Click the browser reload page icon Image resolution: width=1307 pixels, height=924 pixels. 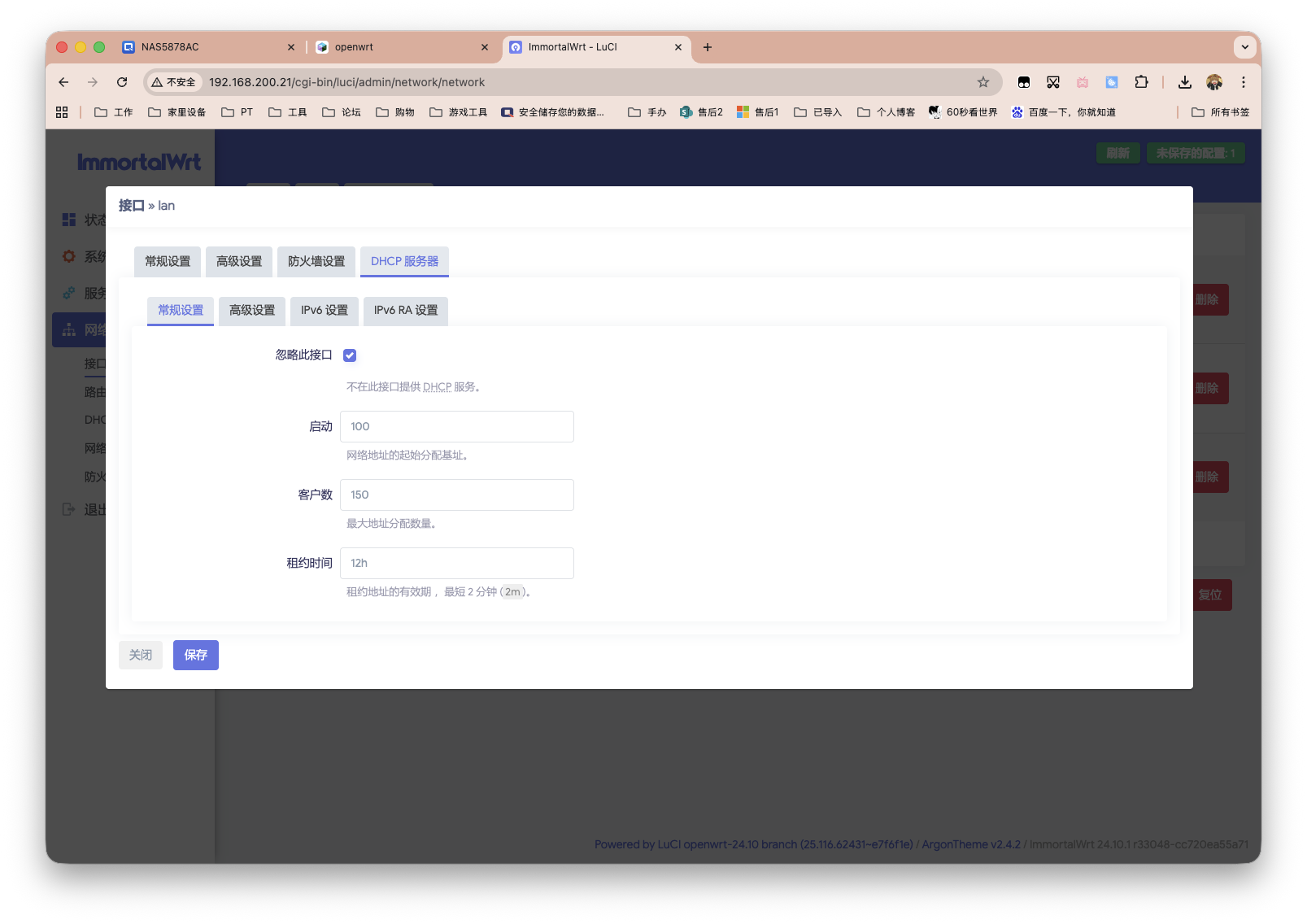tap(122, 82)
